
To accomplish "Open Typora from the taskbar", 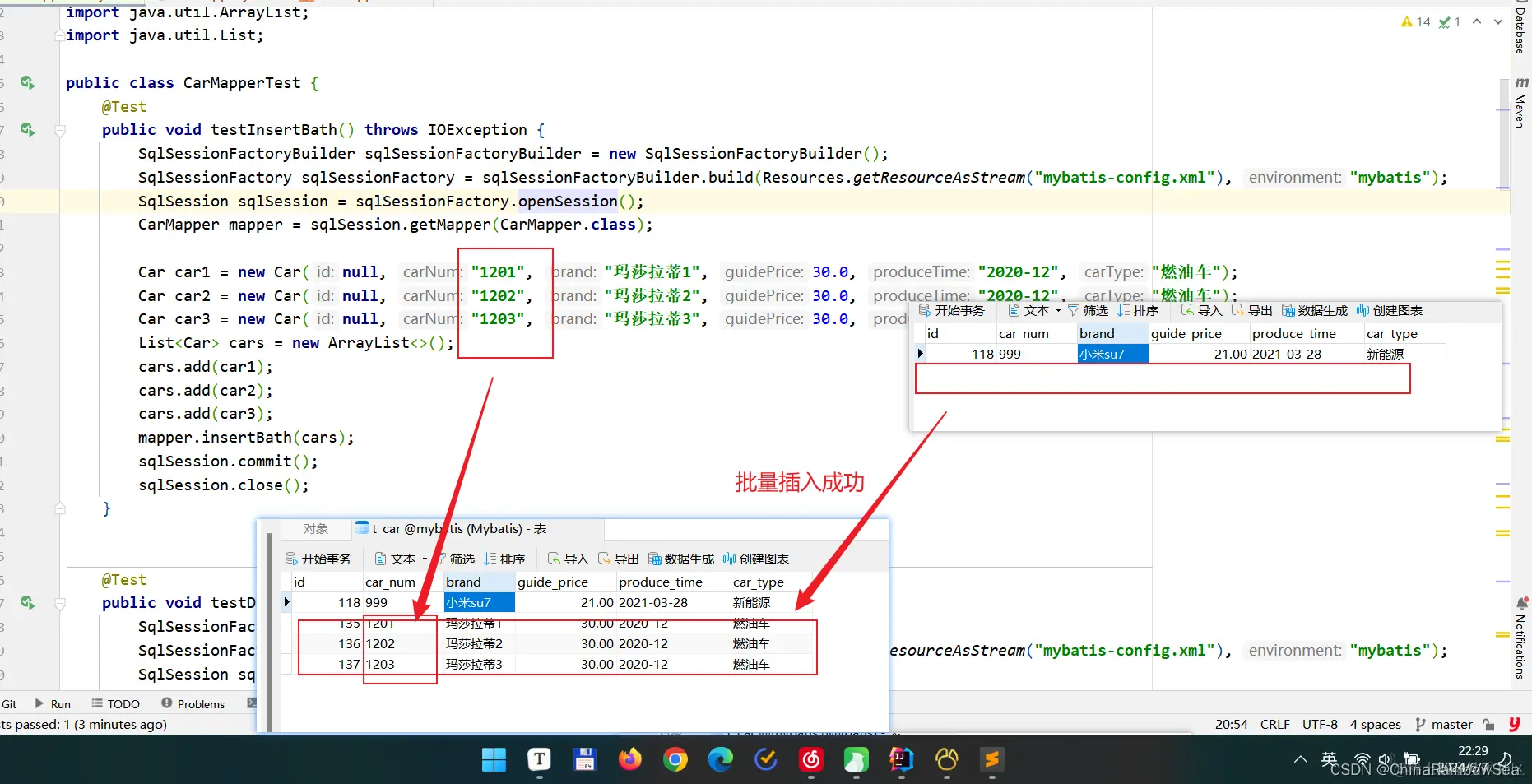I will pos(539,760).
